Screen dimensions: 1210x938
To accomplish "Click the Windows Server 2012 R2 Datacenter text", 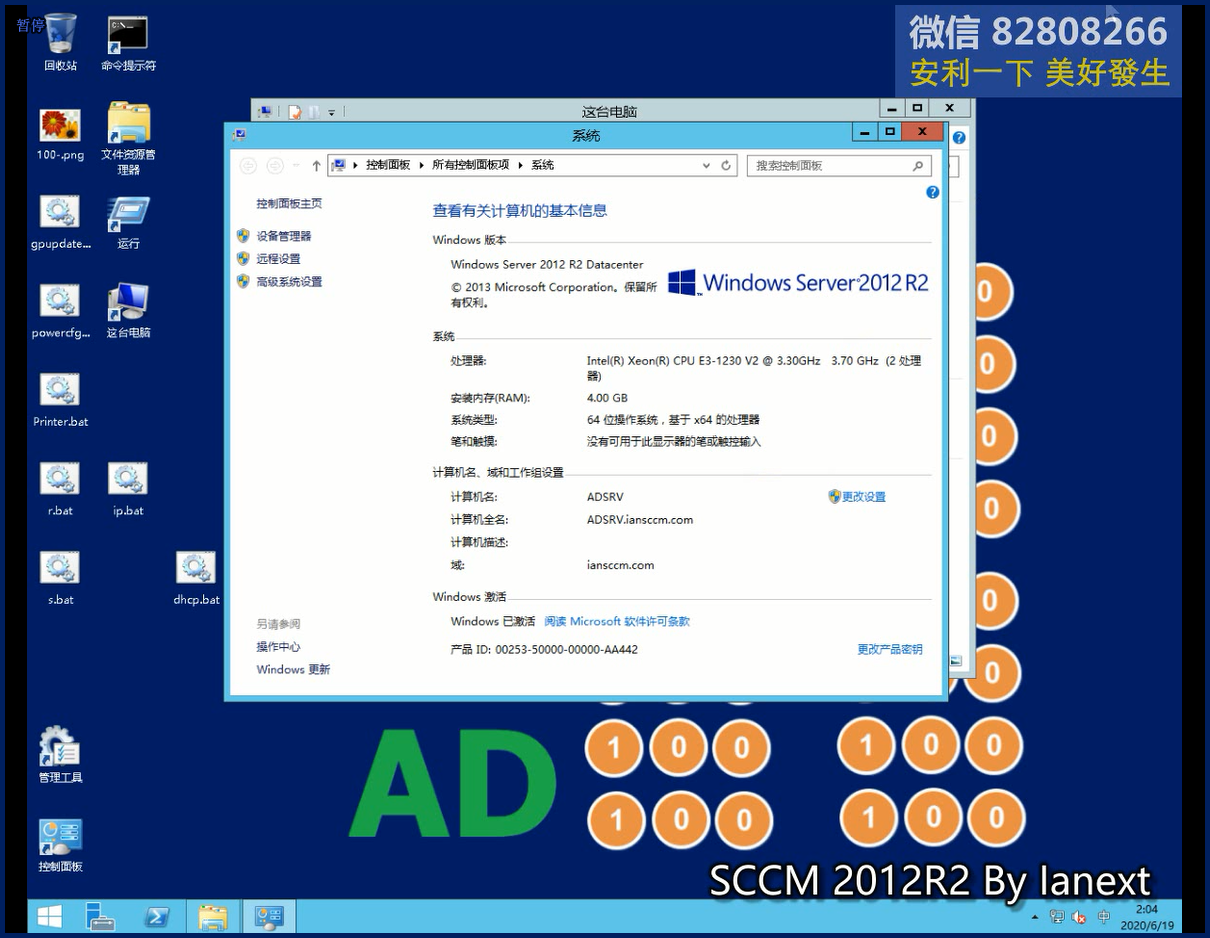I will pyautogui.click(x=547, y=265).
